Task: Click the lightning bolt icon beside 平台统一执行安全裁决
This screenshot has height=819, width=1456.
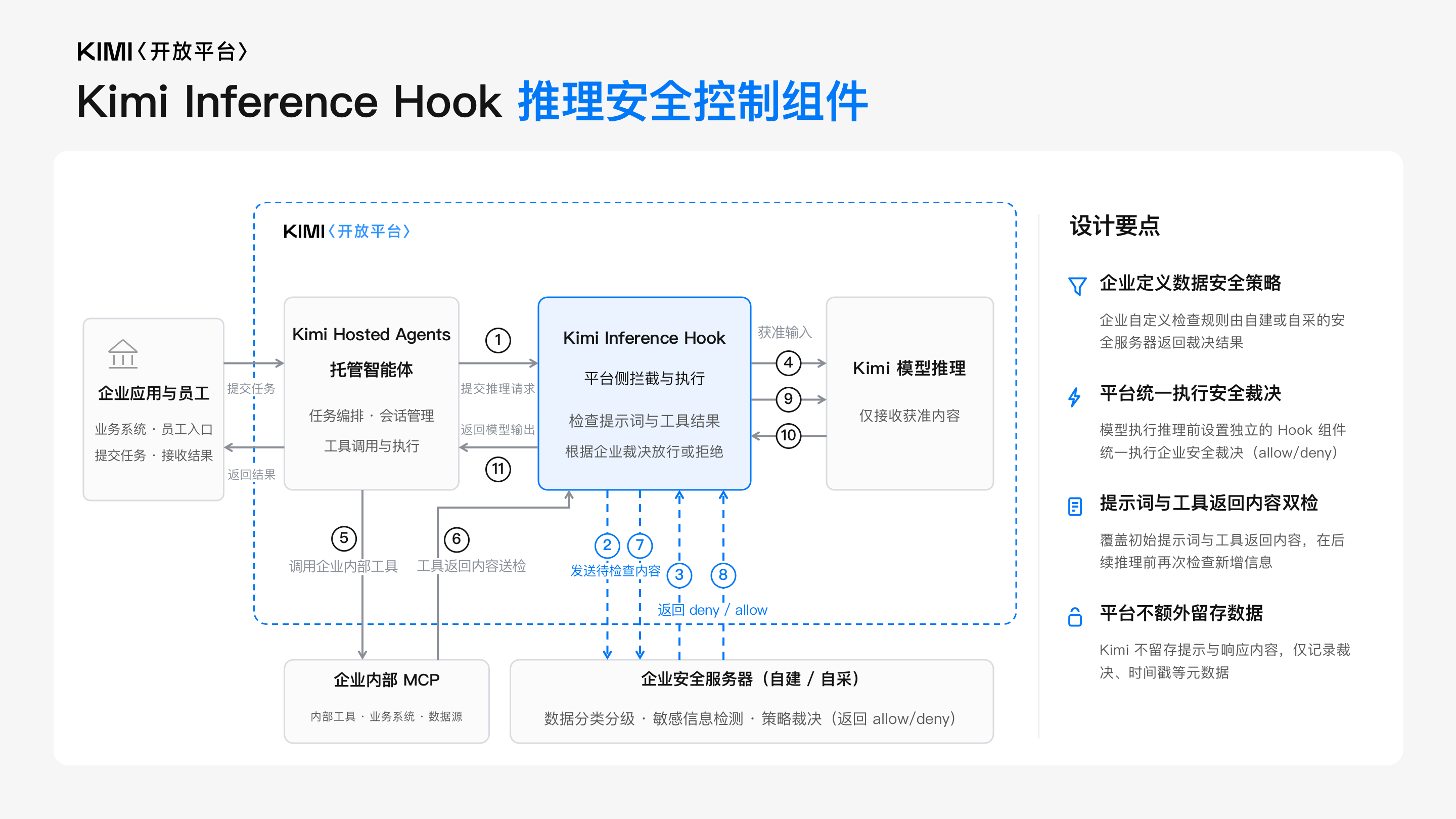Action: (x=1074, y=396)
